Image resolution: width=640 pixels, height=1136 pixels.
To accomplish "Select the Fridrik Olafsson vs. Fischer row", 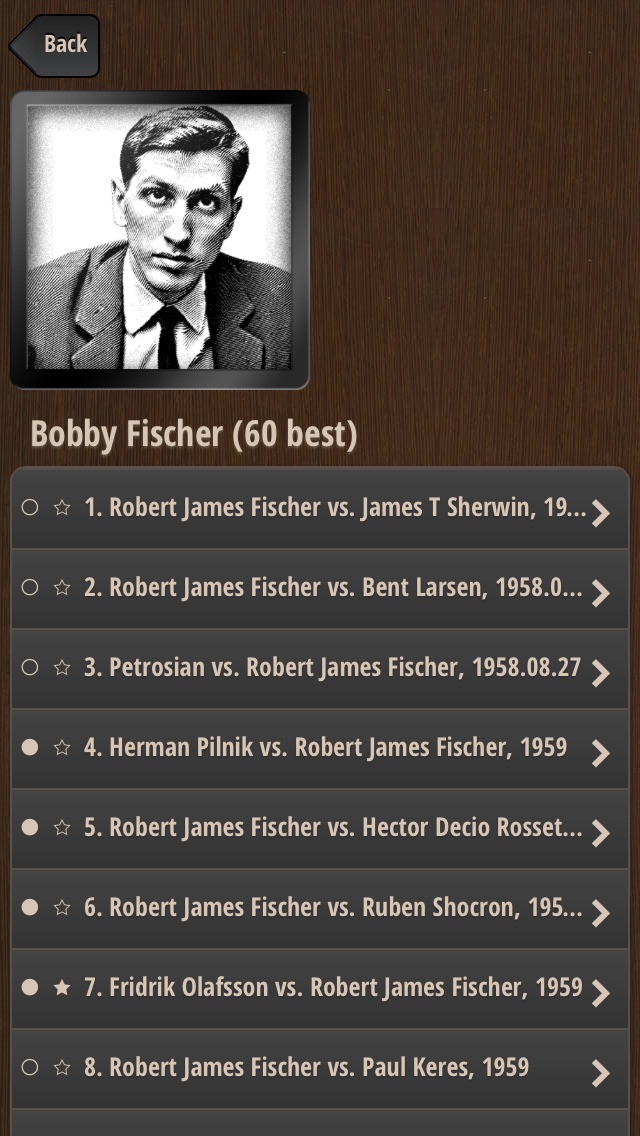I will (x=320, y=988).
